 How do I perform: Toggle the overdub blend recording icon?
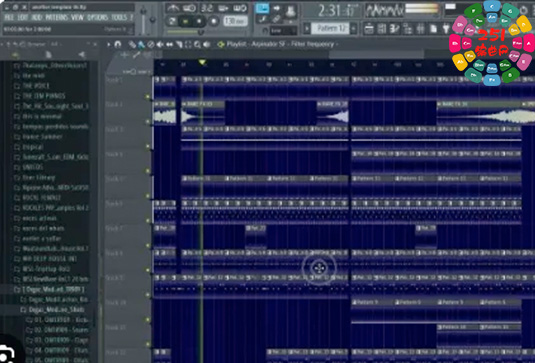pos(223,8)
